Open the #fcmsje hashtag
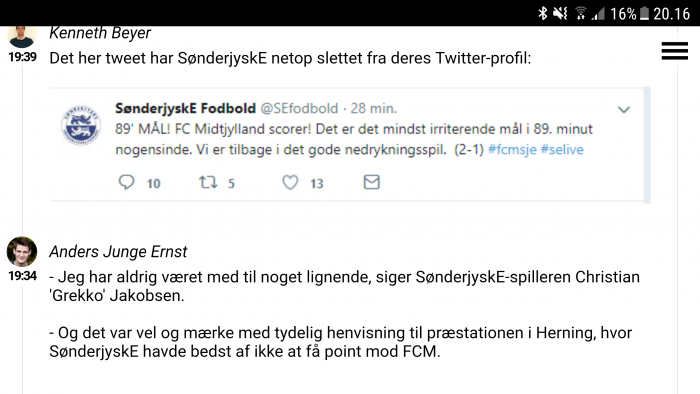Image resolution: width=700 pixels, height=394 pixels. coord(512,149)
